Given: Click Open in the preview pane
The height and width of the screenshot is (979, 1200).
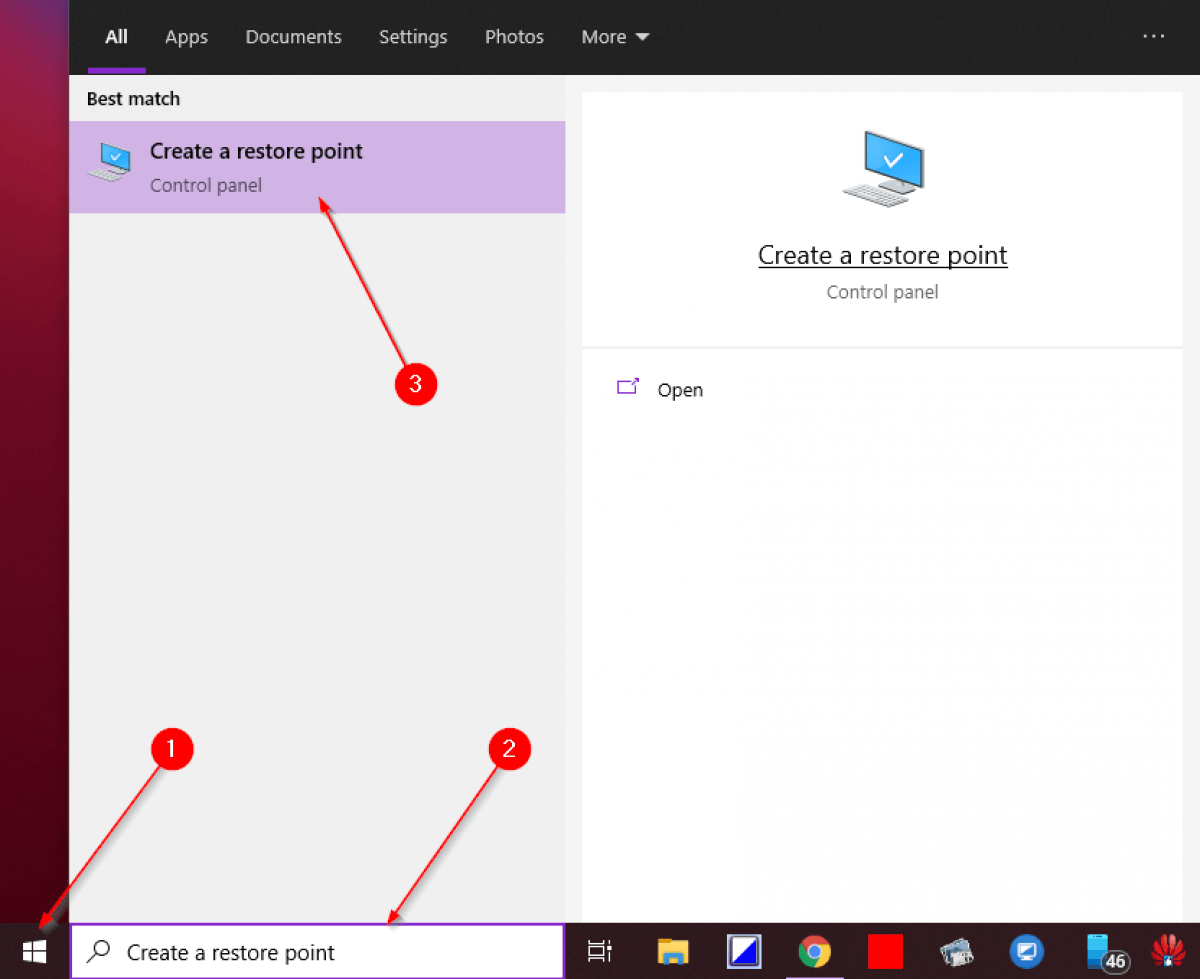Looking at the screenshot, I should 679,390.
